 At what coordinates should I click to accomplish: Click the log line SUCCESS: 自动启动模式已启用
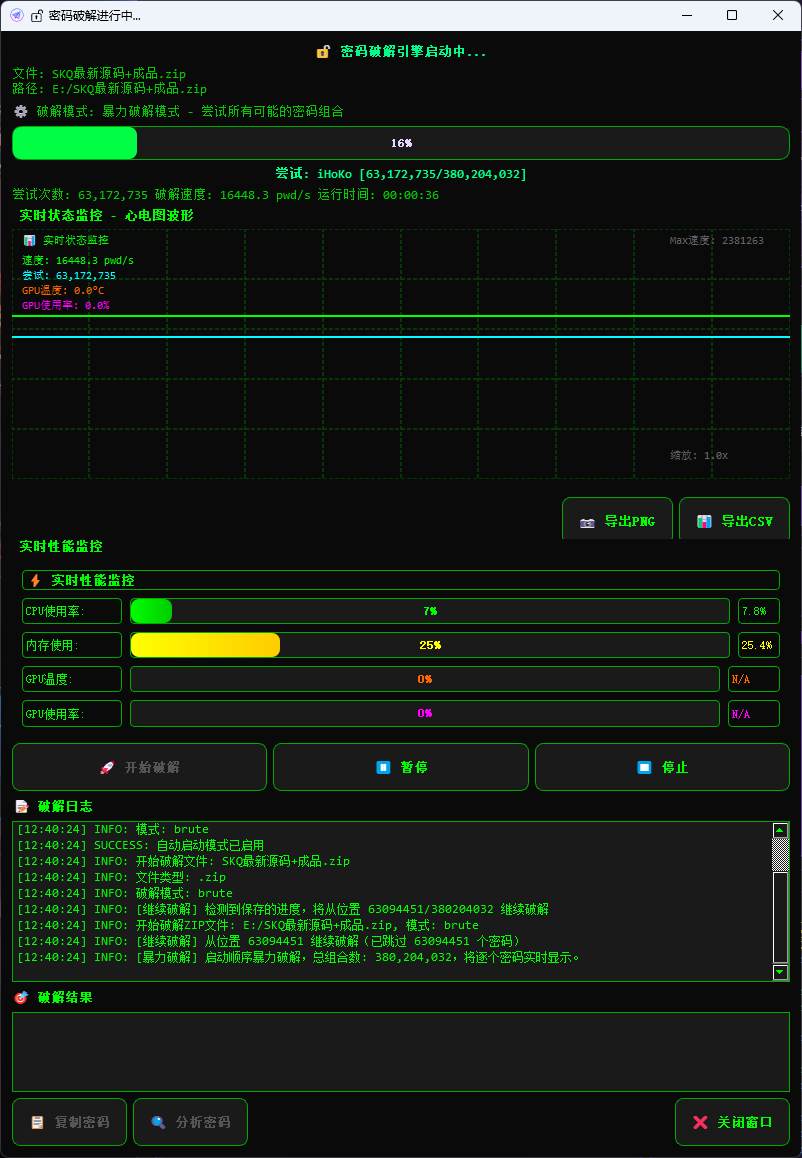[x=141, y=846]
